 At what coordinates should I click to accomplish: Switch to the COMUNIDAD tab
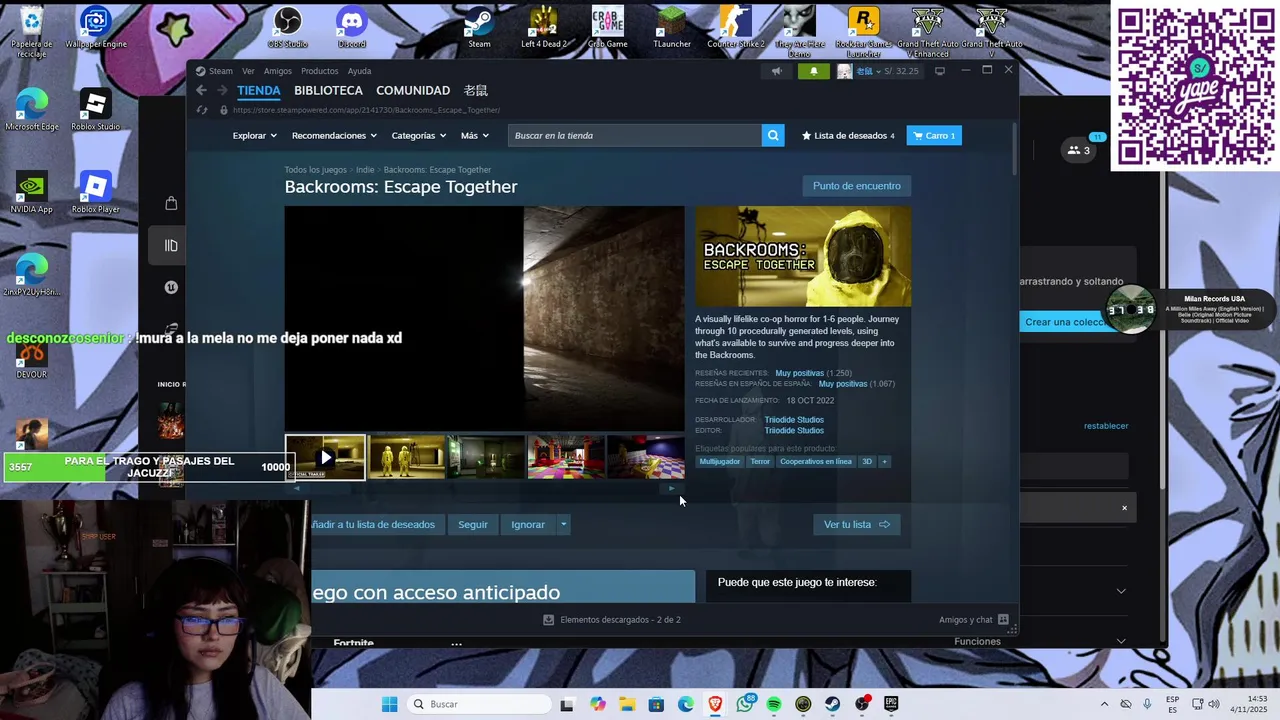(x=413, y=90)
